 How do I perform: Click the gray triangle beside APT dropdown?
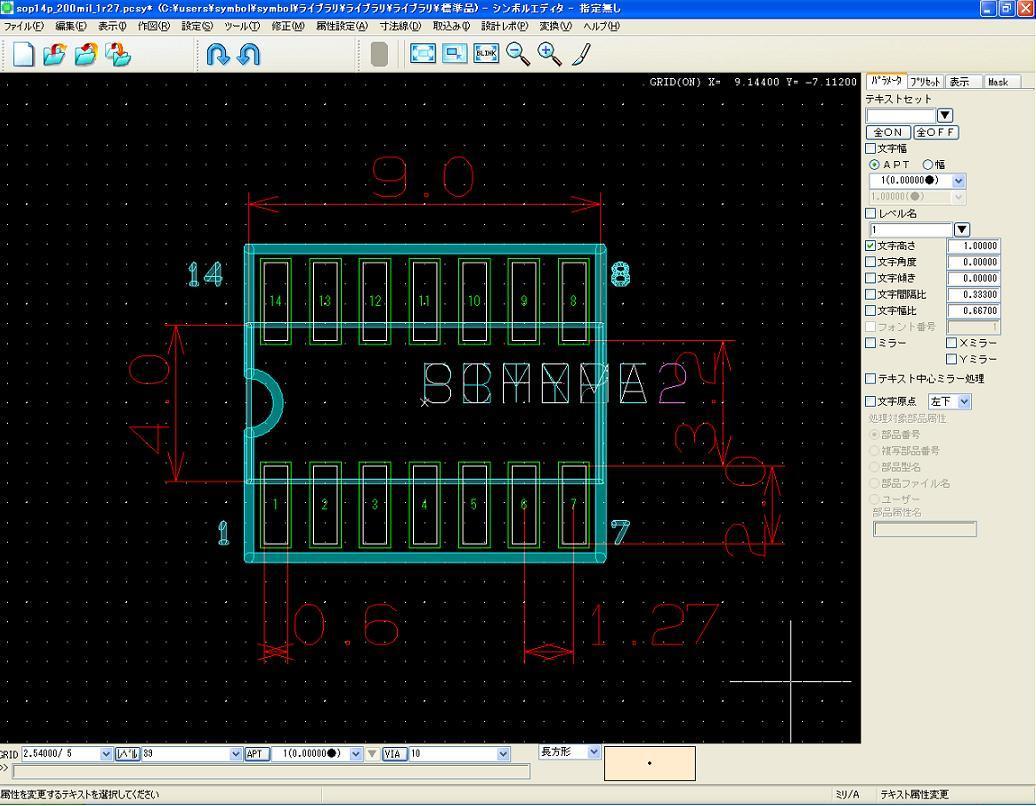tap(372, 754)
